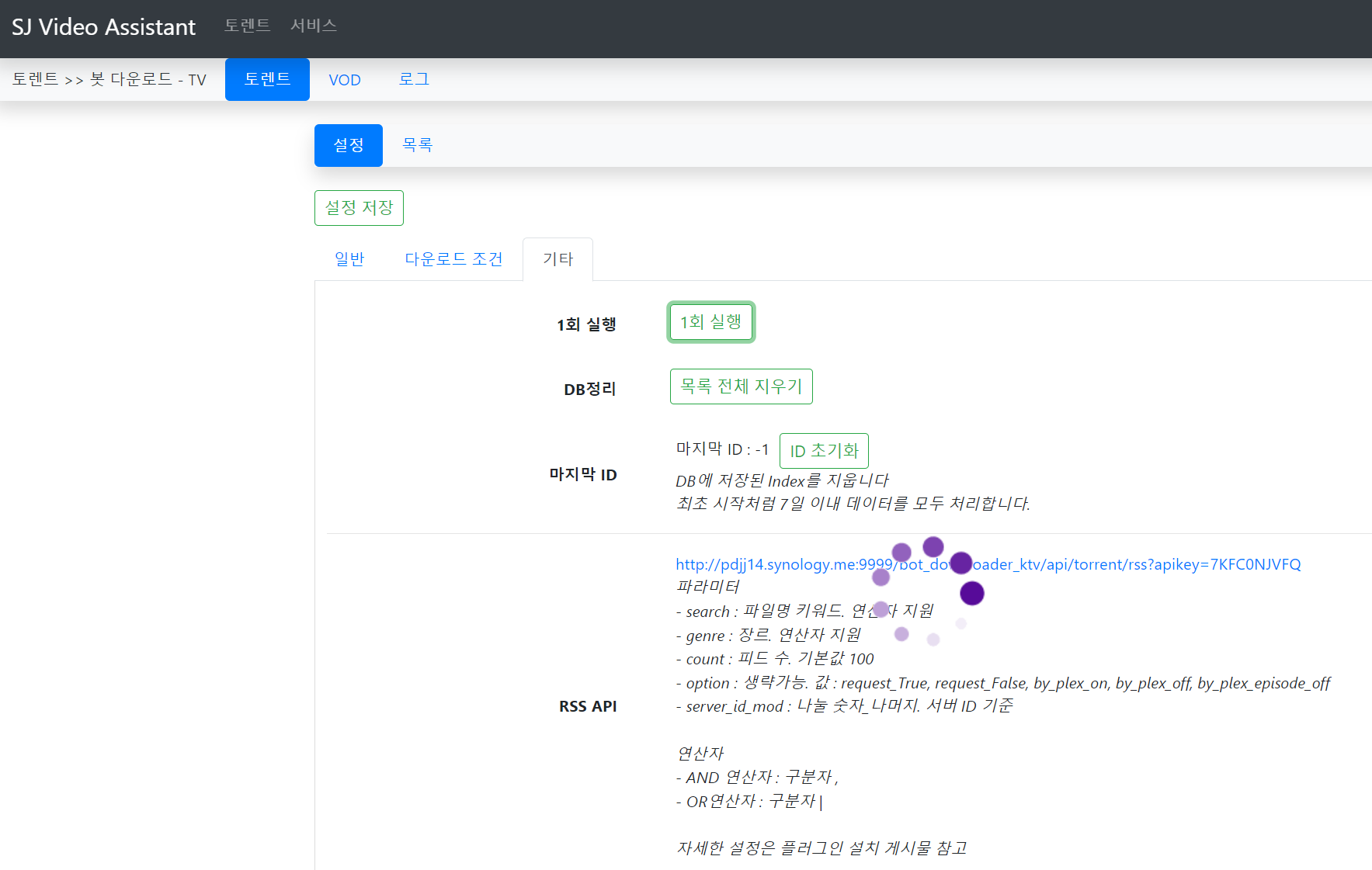The width and height of the screenshot is (1372, 870).
Task: Open the 다운로드 조건 tab
Action: point(453,259)
